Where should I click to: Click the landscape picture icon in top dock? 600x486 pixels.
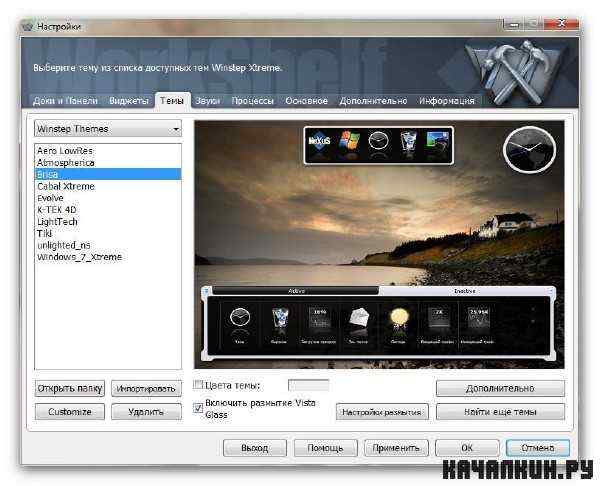[x=437, y=141]
